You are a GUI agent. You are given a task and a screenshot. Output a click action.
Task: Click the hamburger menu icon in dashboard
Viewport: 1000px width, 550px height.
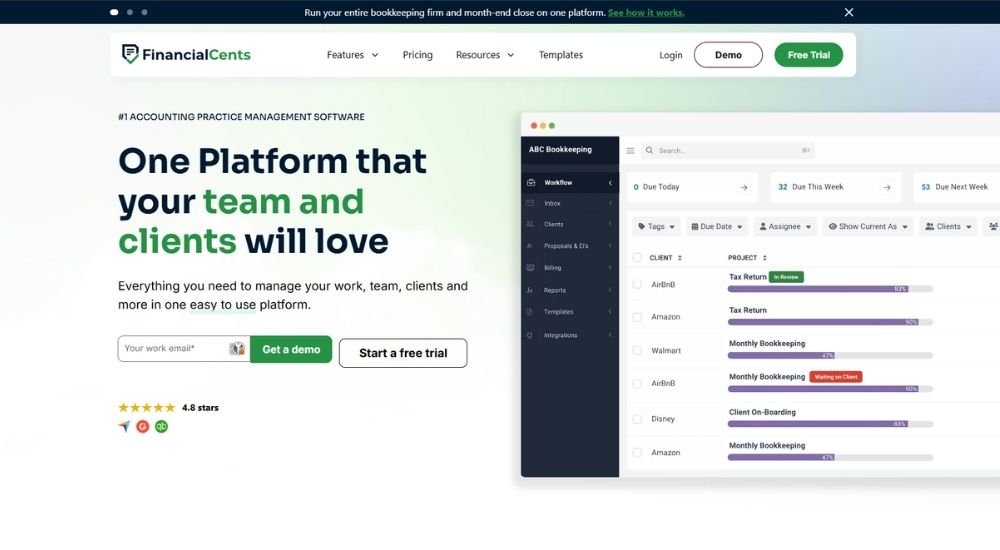pyautogui.click(x=630, y=151)
